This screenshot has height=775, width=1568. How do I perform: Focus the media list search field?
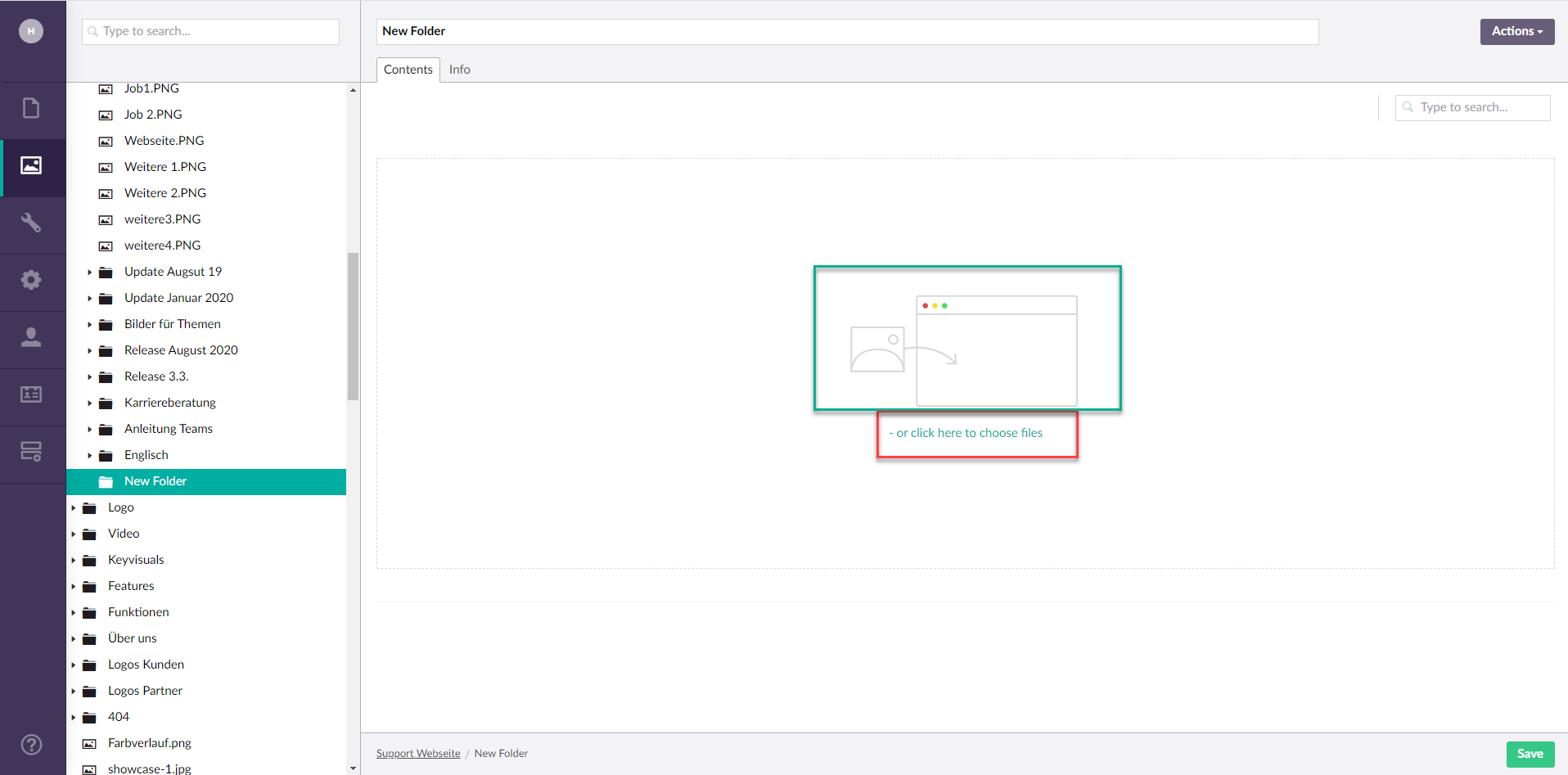coord(1472,107)
